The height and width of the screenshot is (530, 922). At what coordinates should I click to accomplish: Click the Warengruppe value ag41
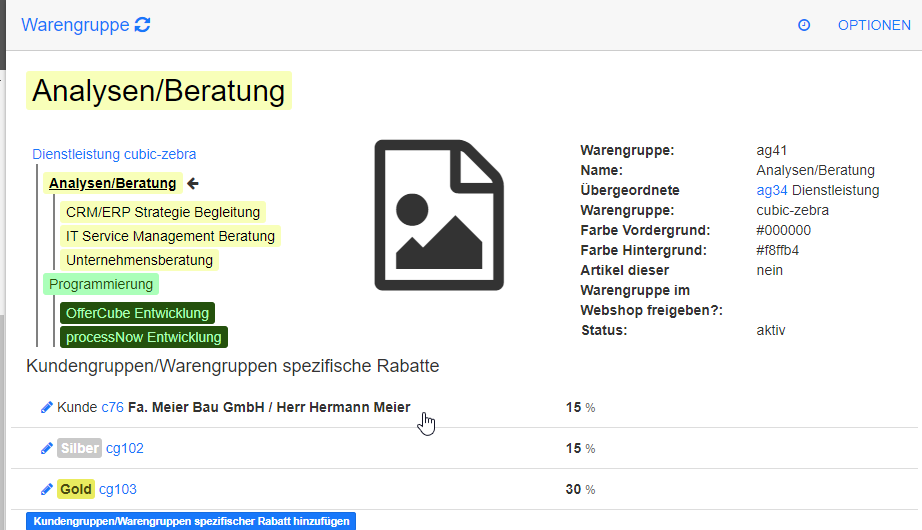coord(771,150)
